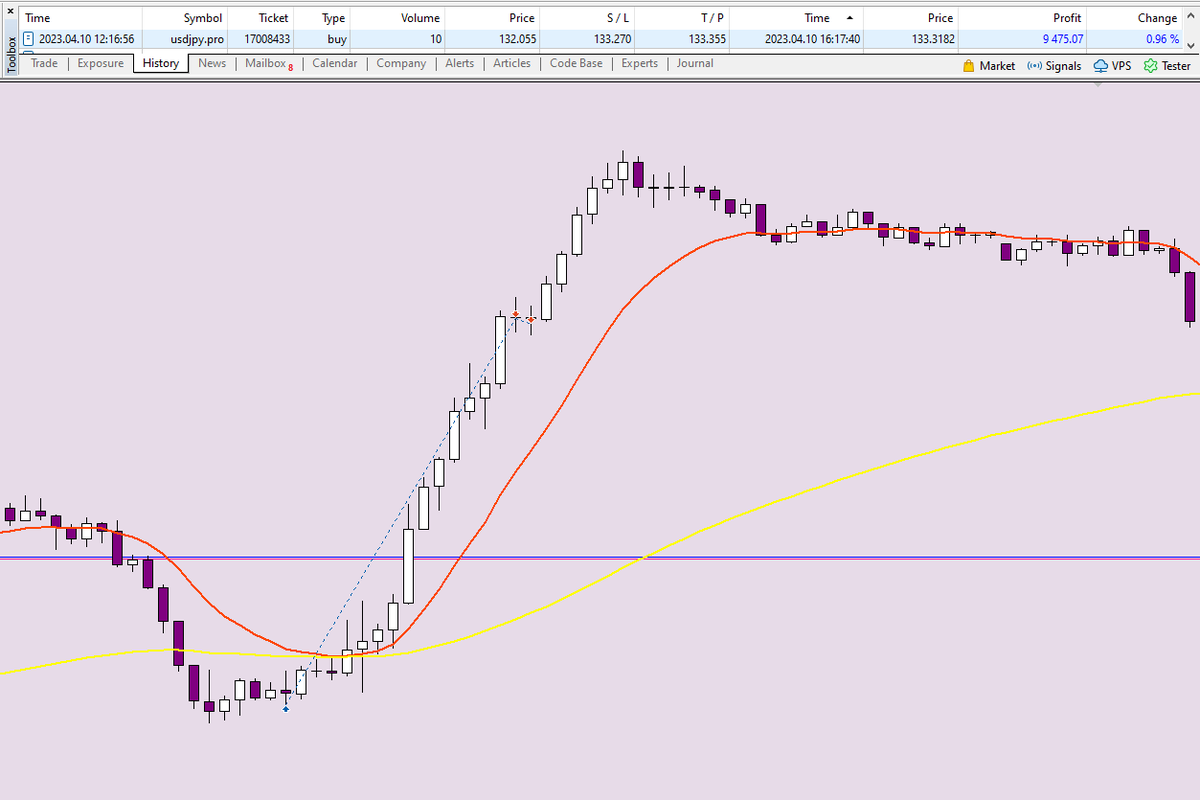Click the dashed blue trade connection line
The image size is (1200, 800).
[400, 513]
